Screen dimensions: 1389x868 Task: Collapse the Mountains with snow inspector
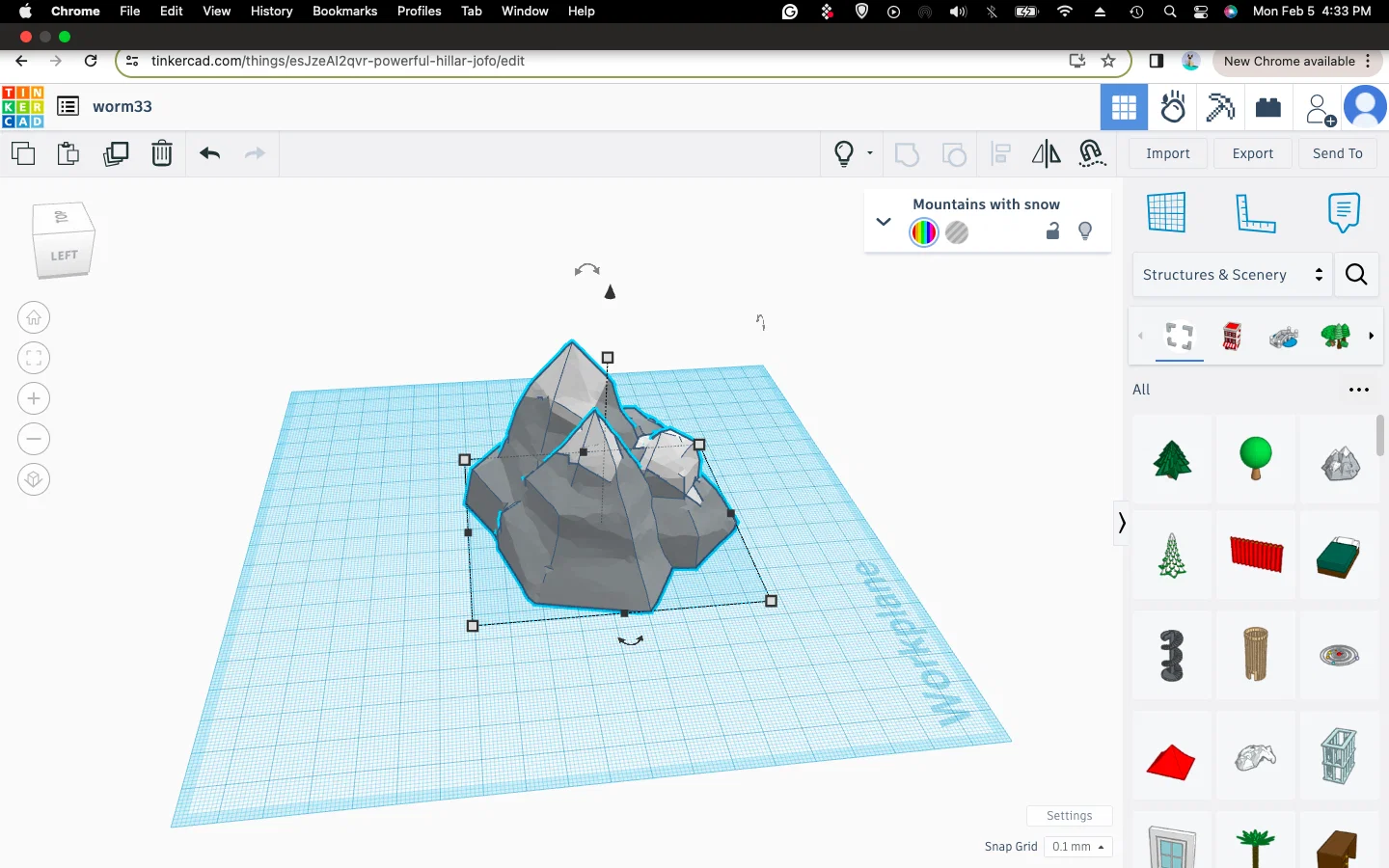click(x=883, y=222)
